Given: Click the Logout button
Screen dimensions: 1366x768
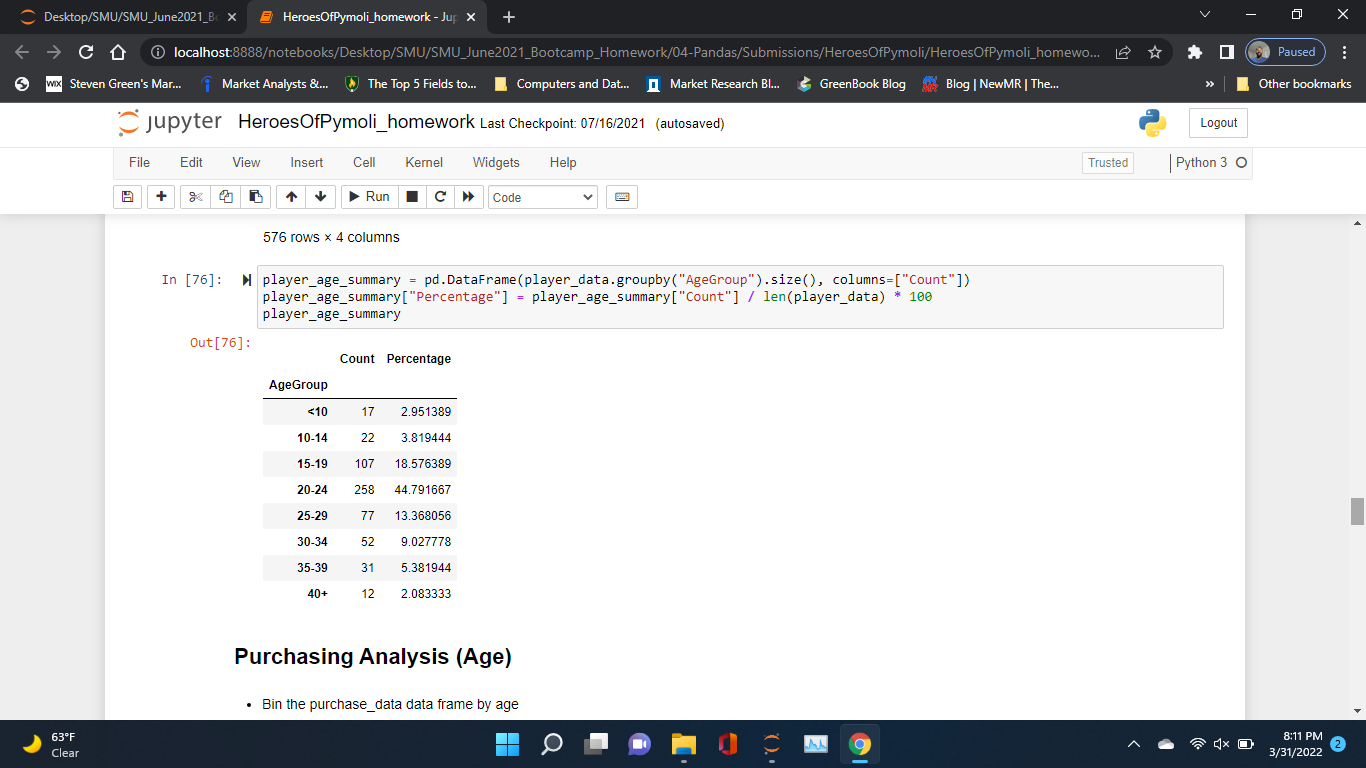Looking at the screenshot, I should click(x=1218, y=123).
